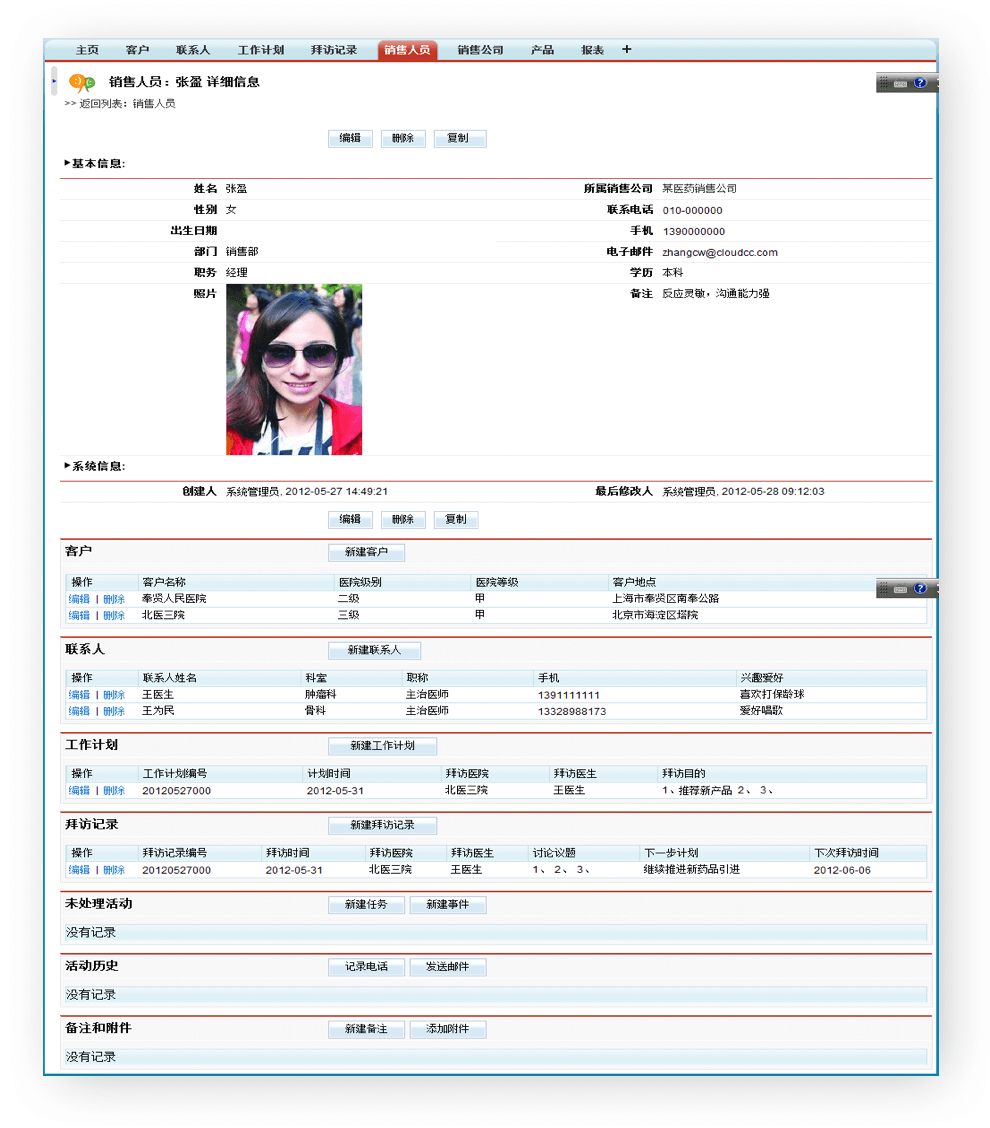Go to the 主页 tab
990x1128 pixels.
(x=87, y=50)
